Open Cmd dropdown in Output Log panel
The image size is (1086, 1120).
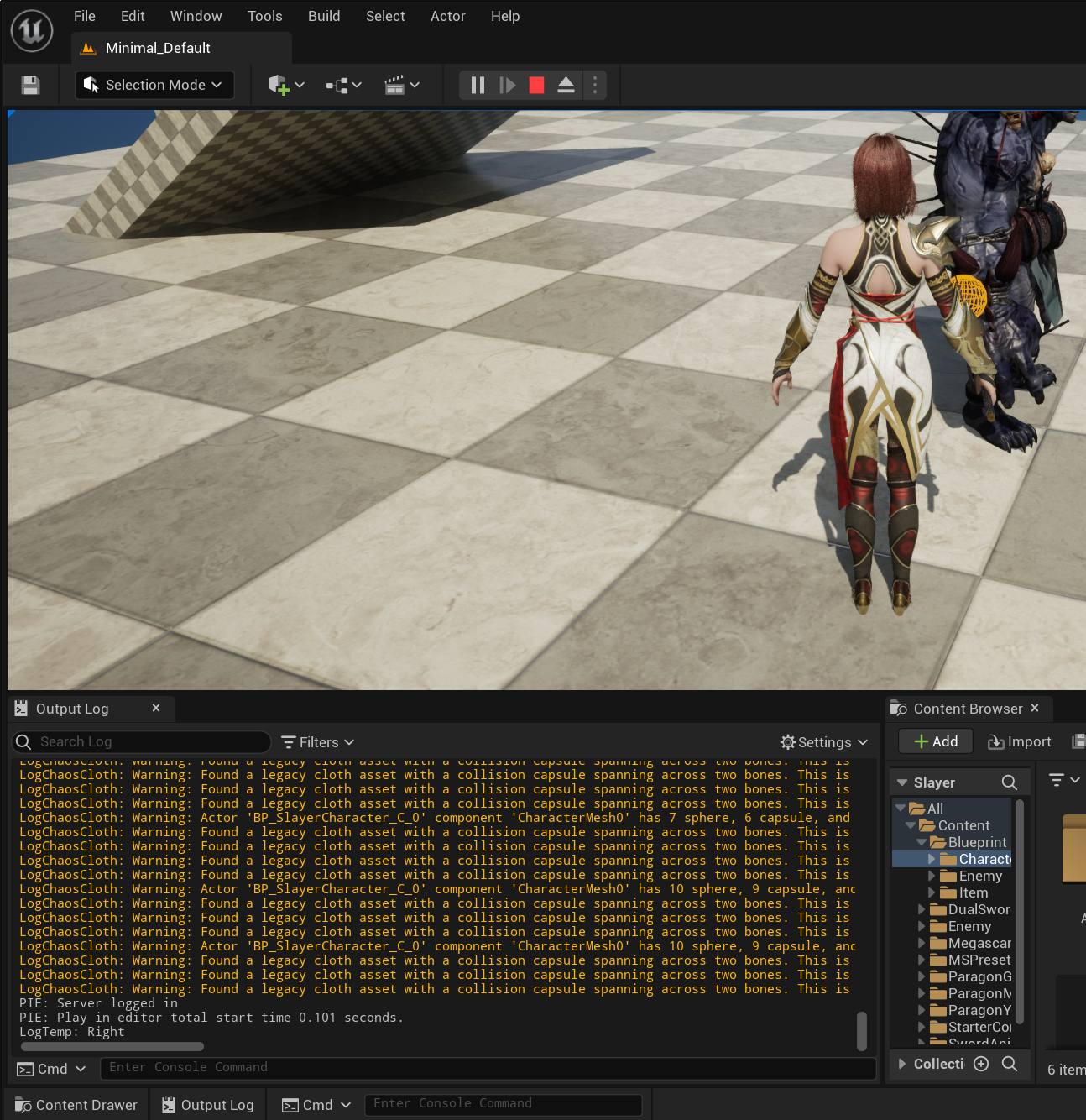coord(52,1069)
